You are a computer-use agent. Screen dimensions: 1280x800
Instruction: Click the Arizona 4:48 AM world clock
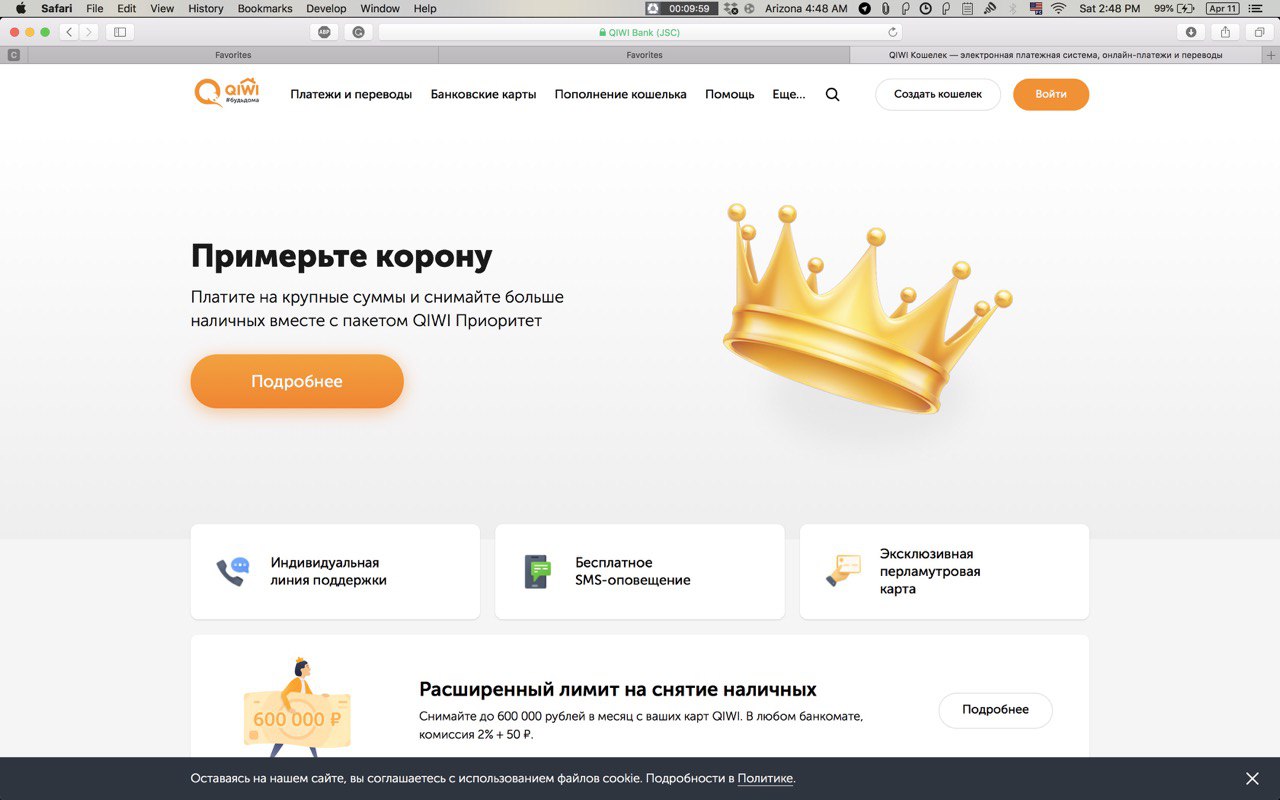click(806, 8)
